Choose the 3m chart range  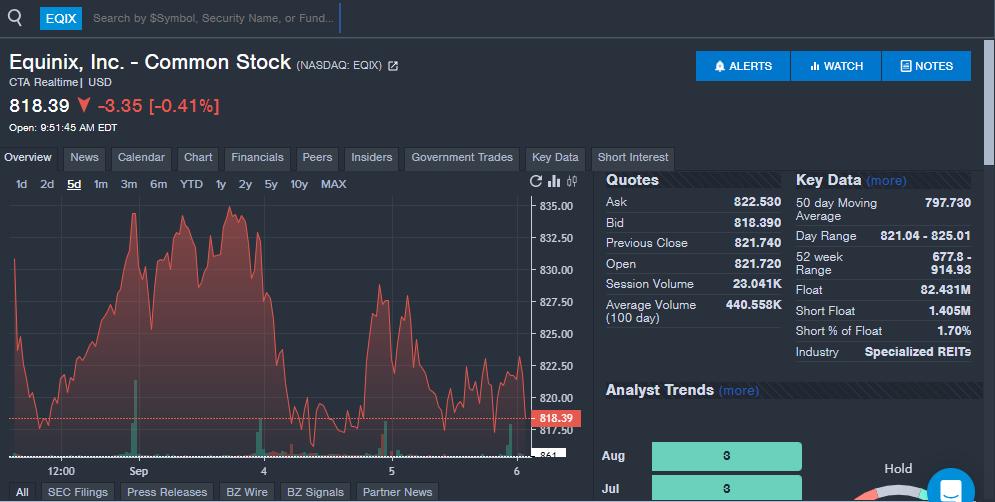[129, 184]
